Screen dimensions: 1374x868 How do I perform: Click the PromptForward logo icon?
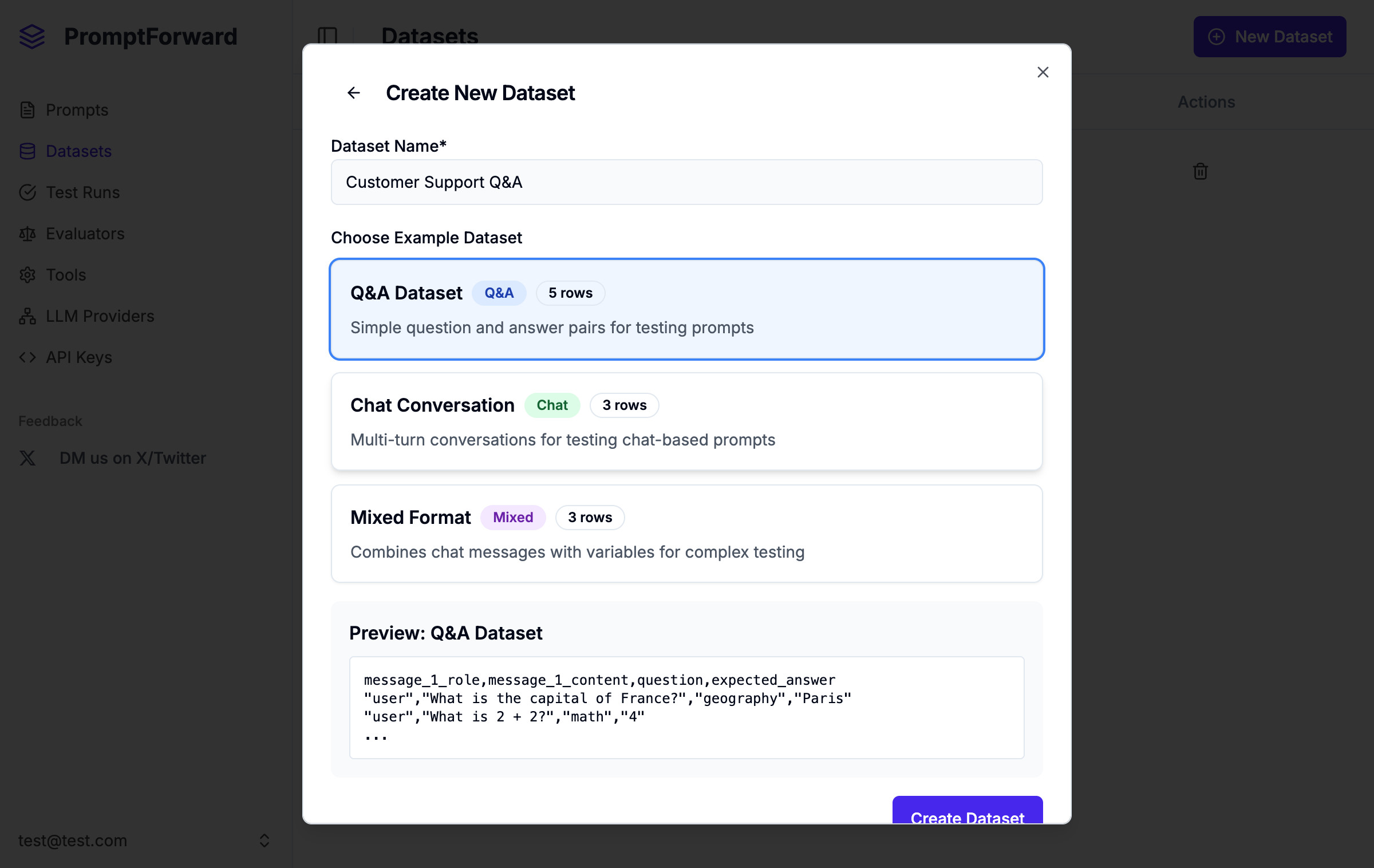[33, 37]
